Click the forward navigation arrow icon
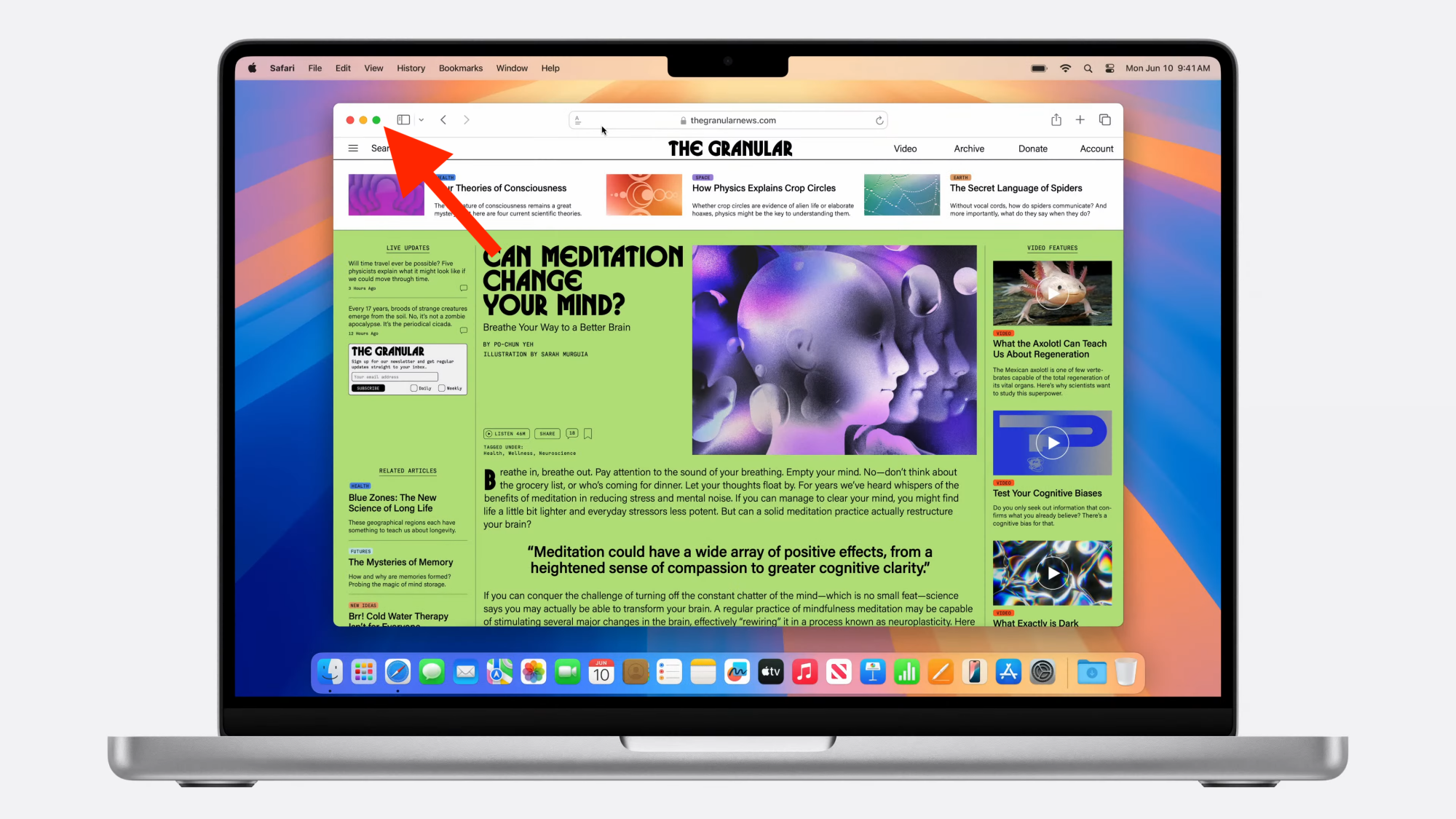1456x819 pixels. 466,119
